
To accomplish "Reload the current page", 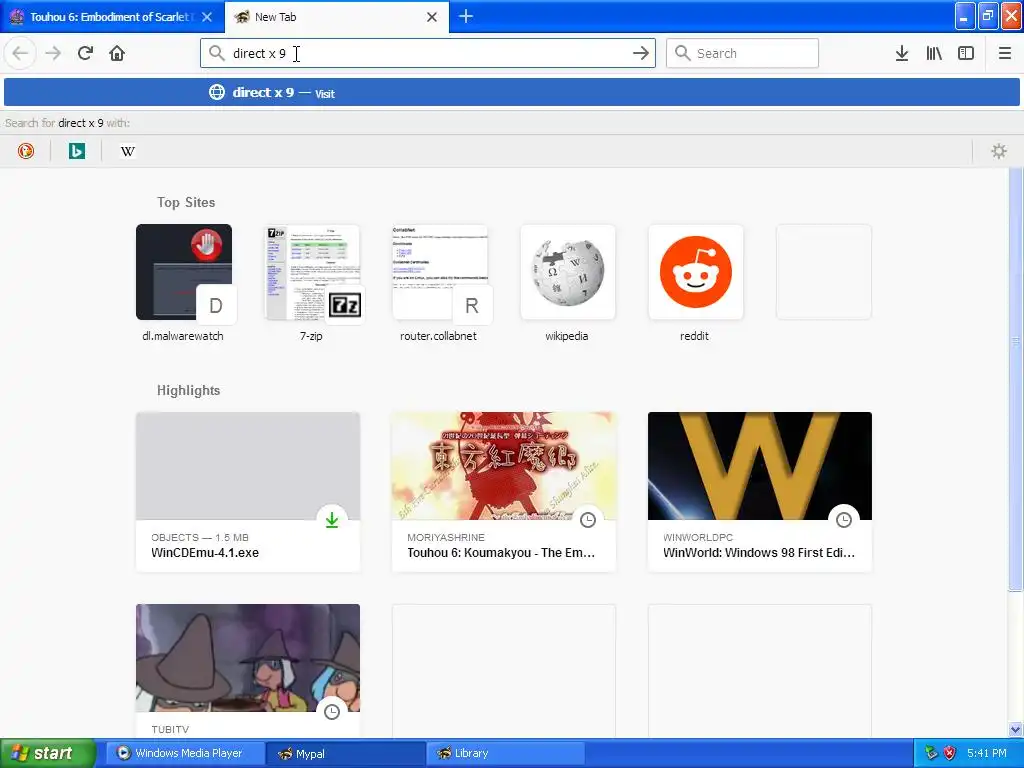I will (x=85, y=53).
